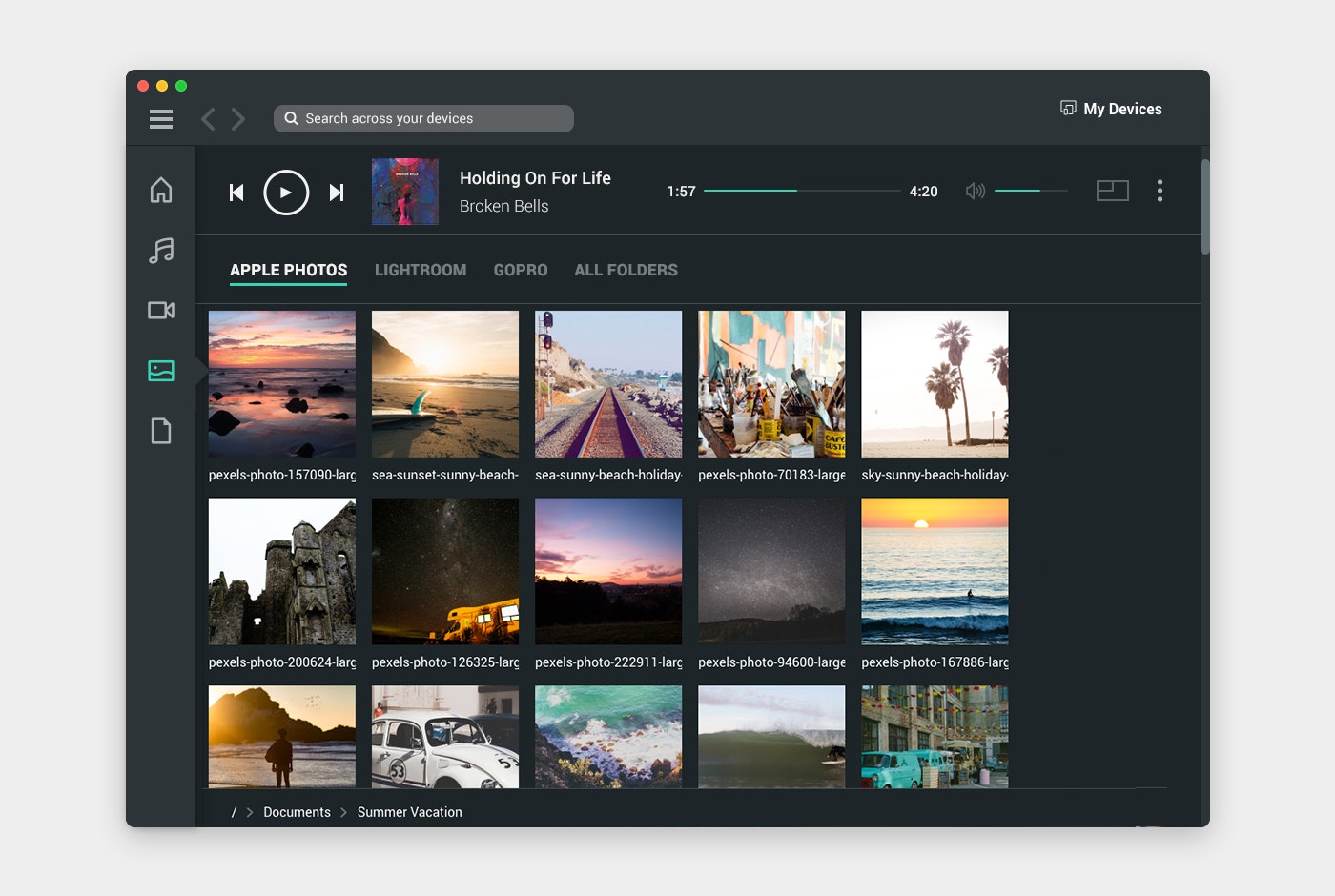Skip to previous track
This screenshot has height=896, width=1335.
click(x=236, y=193)
